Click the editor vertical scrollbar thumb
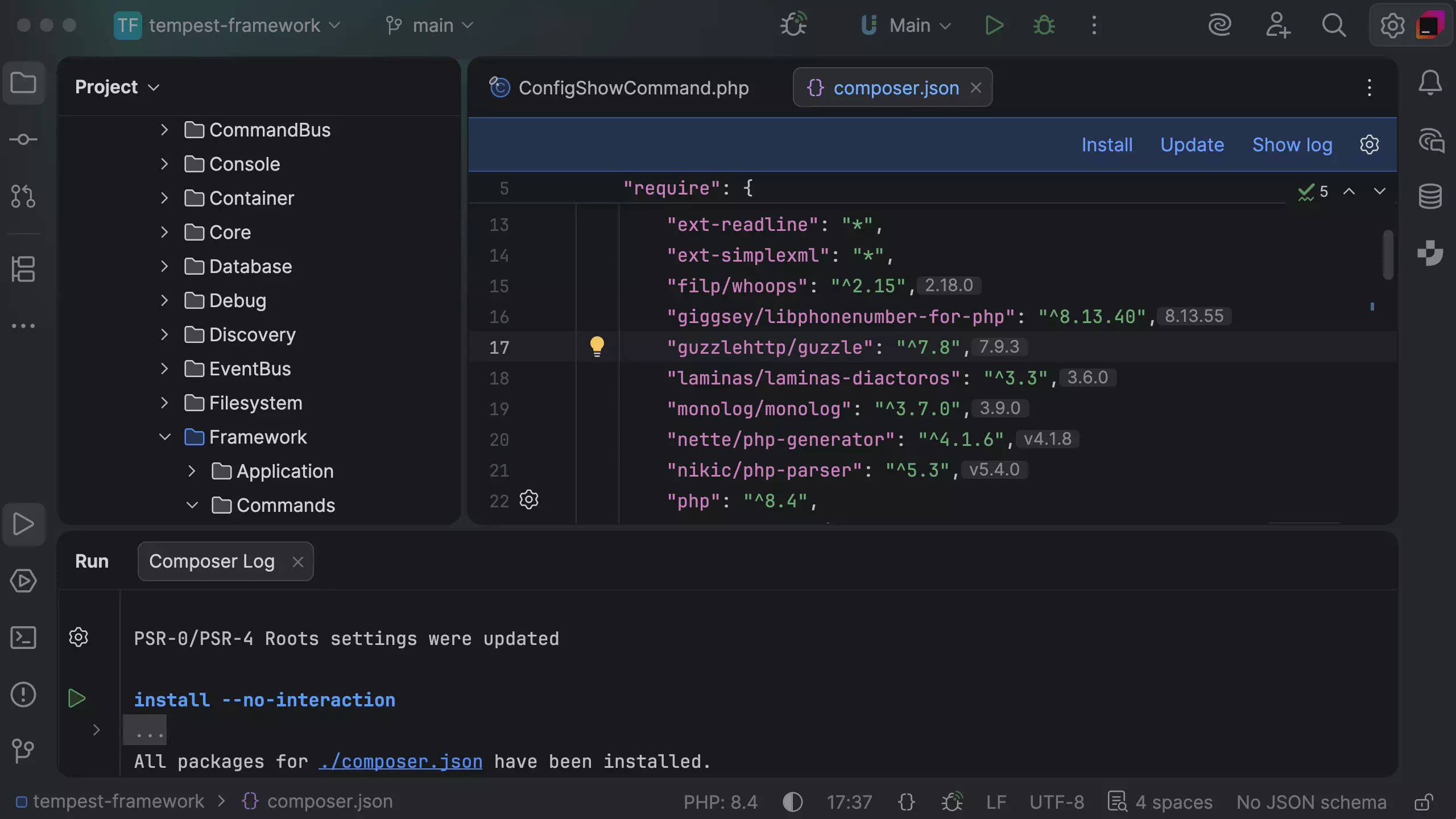Screen dimensions: 1456x819 (1388, 254)
